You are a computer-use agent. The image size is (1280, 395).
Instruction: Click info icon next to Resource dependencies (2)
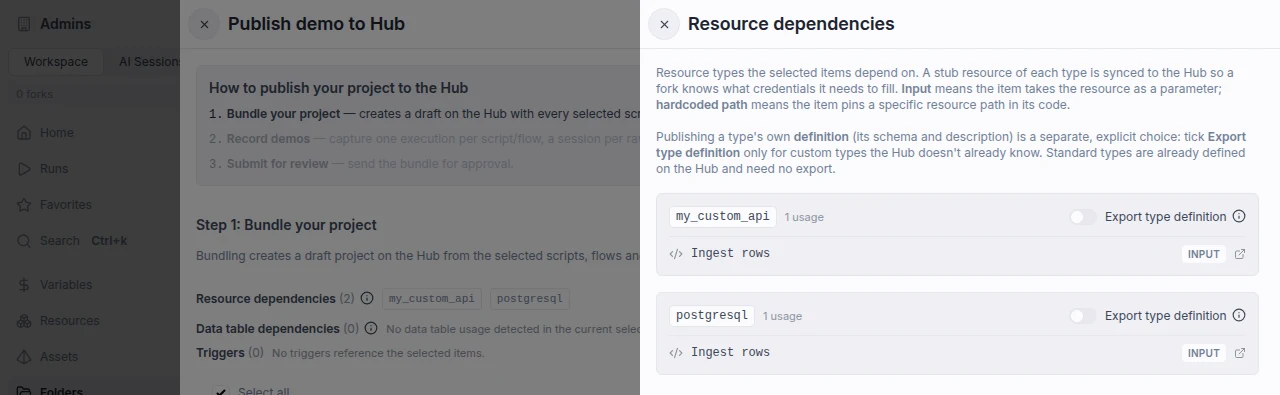tap(367, 298)
